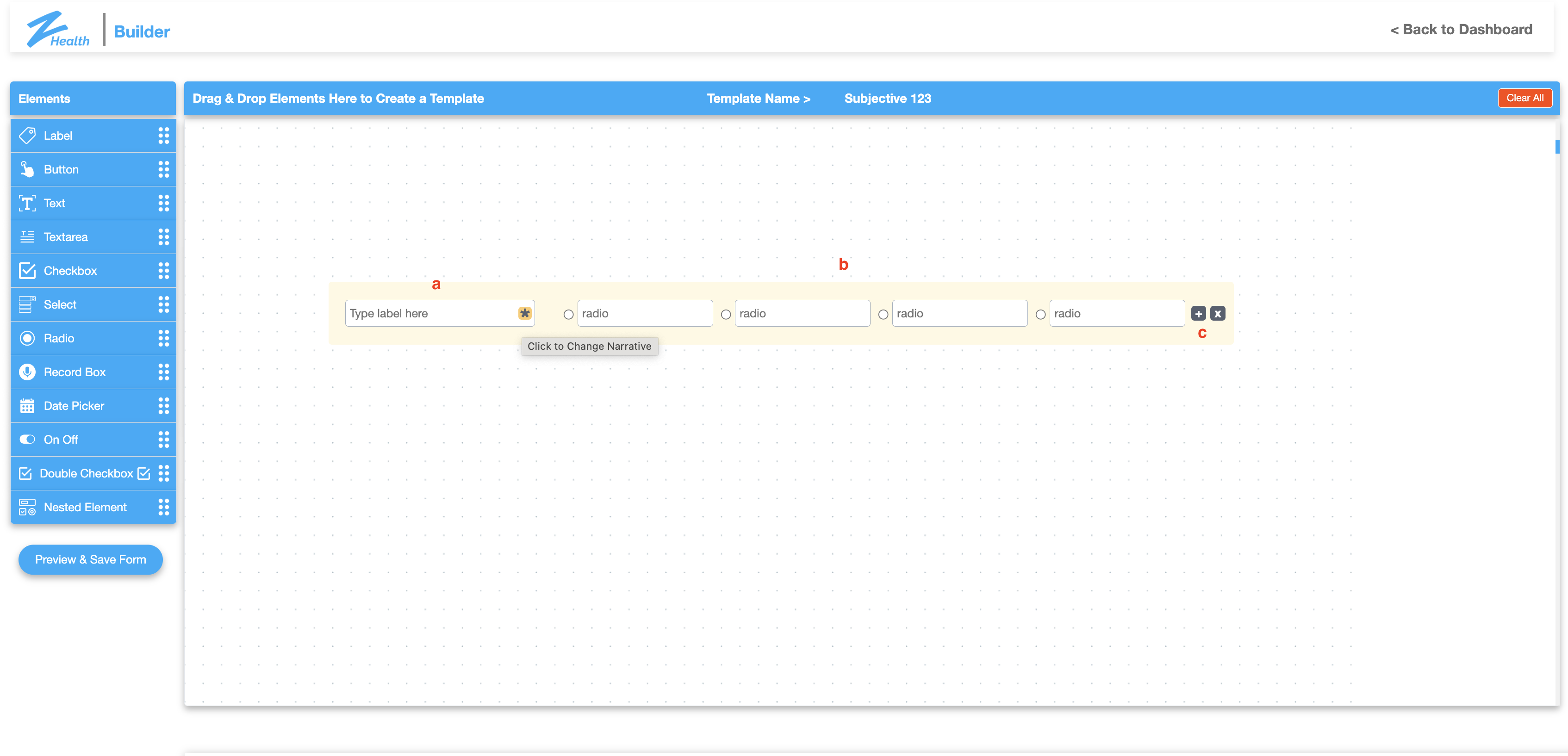Select the second radio button
Image resolution: width=1568 pixels, height=756 pixels.
pos(726,314)
